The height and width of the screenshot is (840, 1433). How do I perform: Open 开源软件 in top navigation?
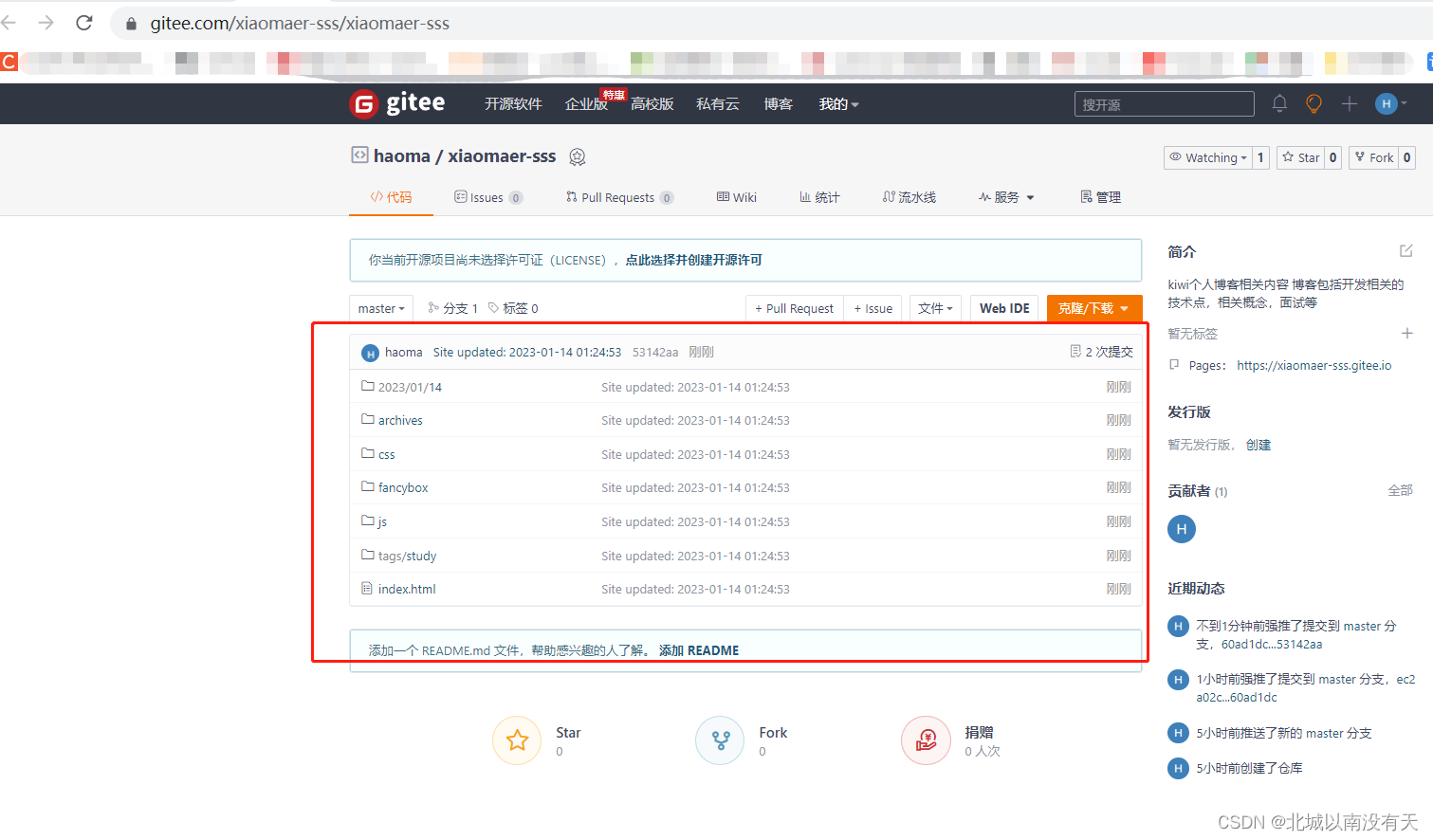(x=513, y=104)
